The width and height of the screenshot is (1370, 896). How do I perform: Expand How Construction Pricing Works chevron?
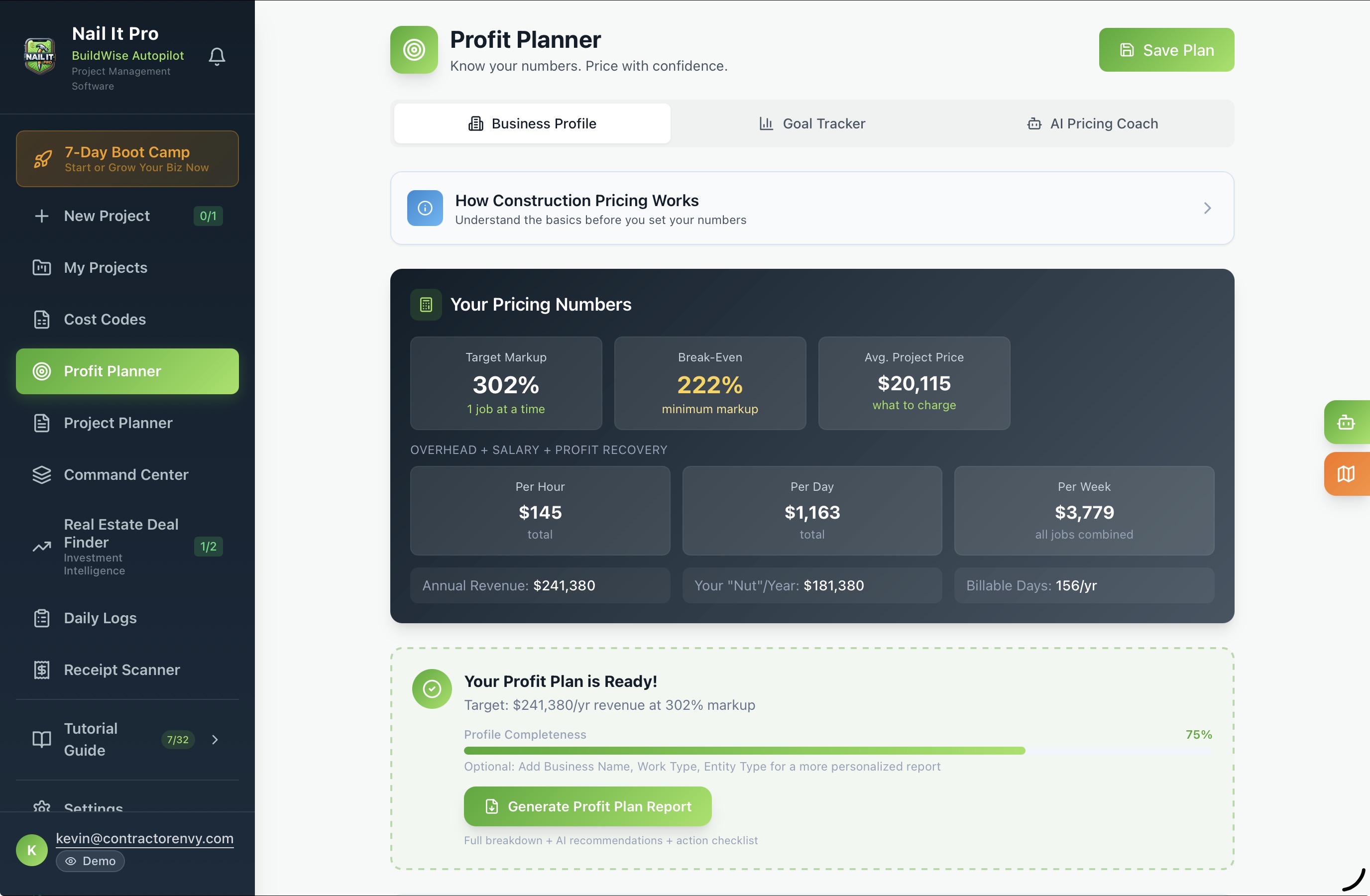click(1207, 208)
